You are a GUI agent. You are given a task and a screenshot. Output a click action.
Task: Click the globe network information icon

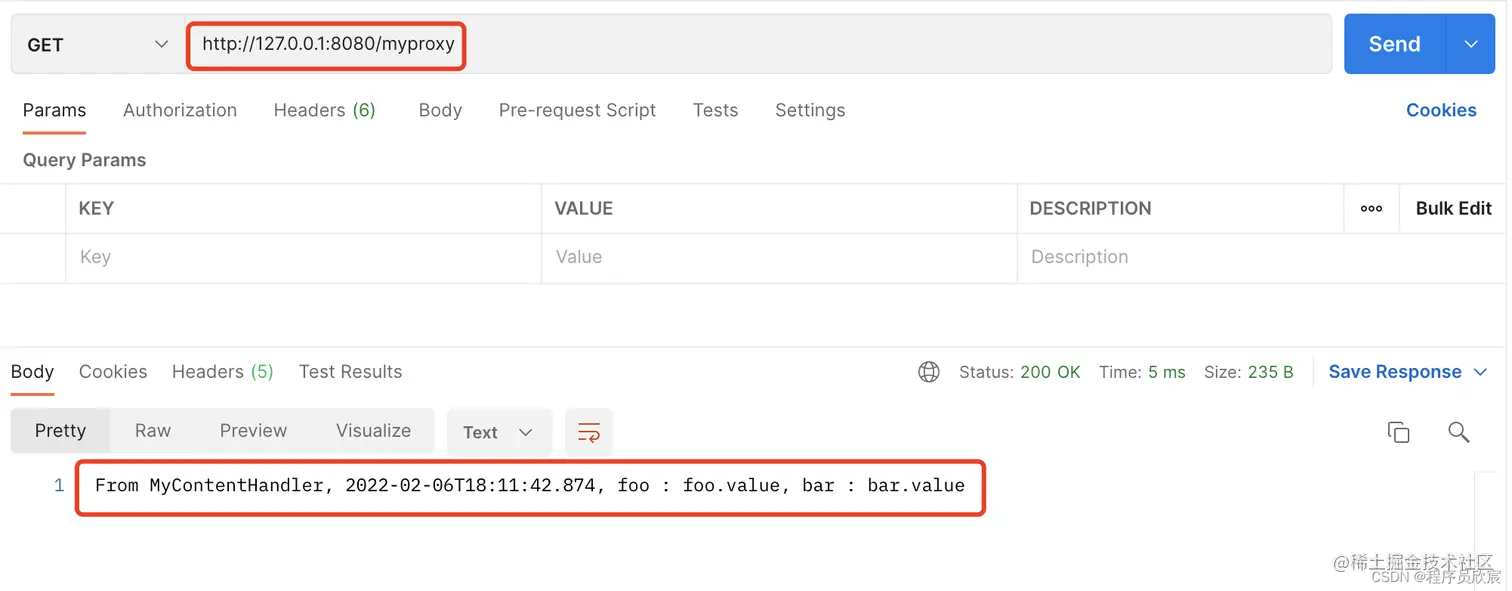[x=929, y=372]
